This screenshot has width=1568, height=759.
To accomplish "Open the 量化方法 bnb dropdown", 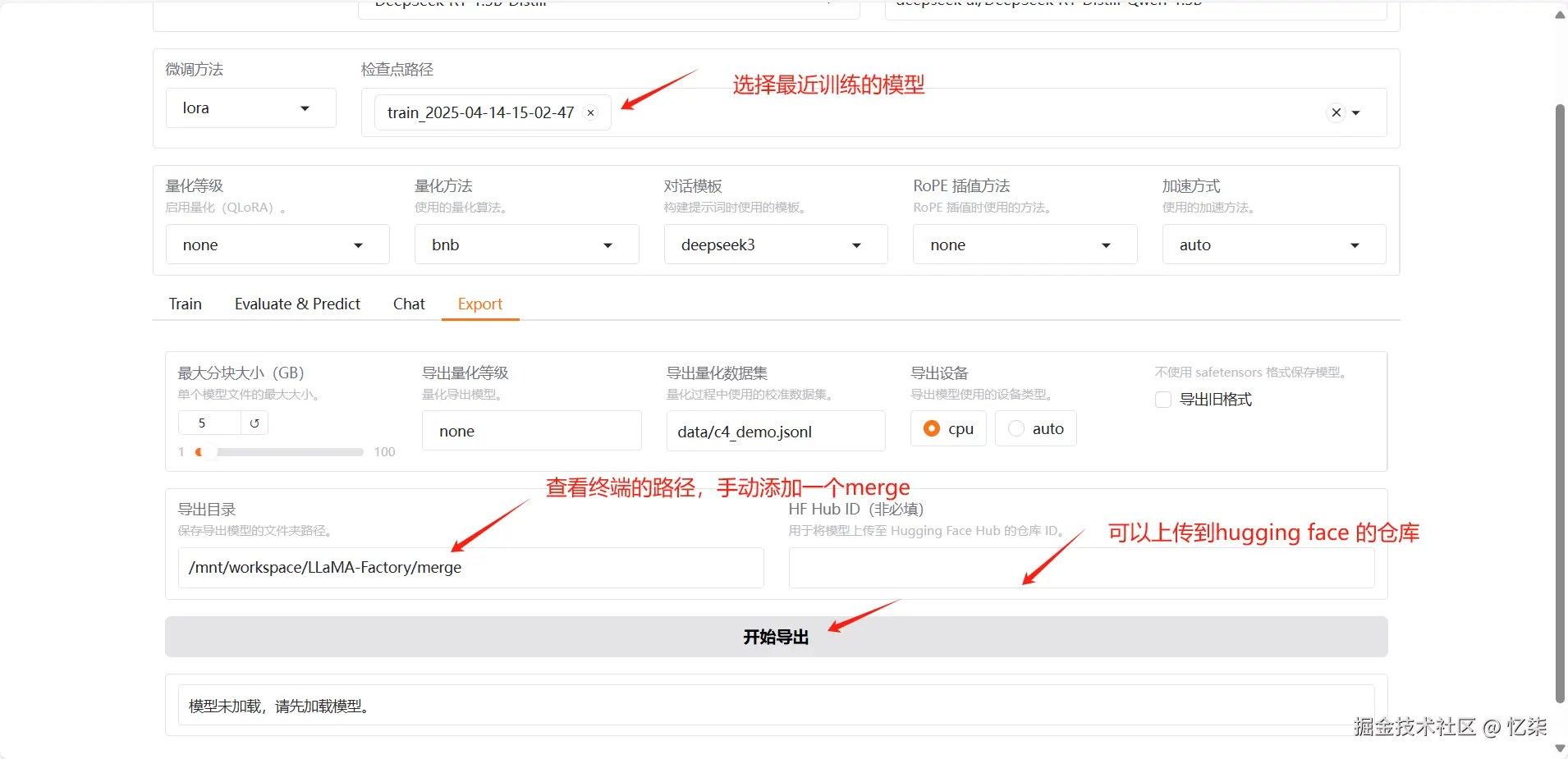I will 526,245.
